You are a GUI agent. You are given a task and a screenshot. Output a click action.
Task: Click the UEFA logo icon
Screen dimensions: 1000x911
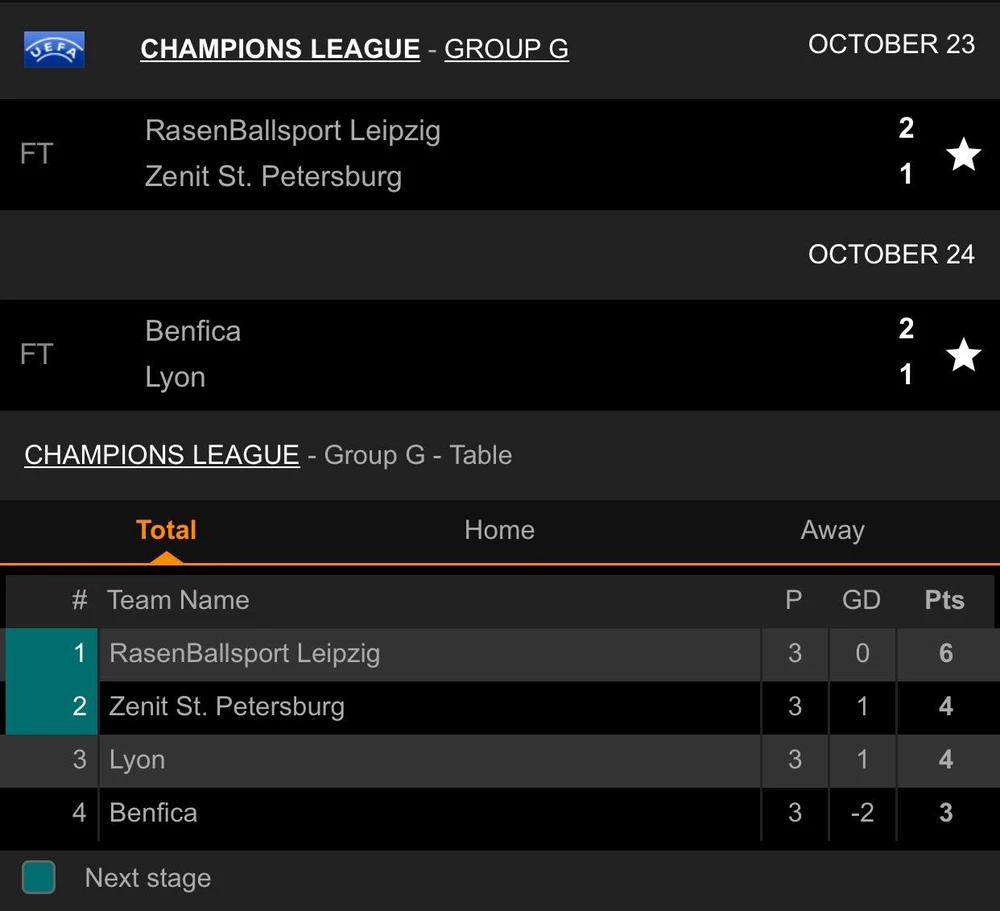(x=54, y=49)
